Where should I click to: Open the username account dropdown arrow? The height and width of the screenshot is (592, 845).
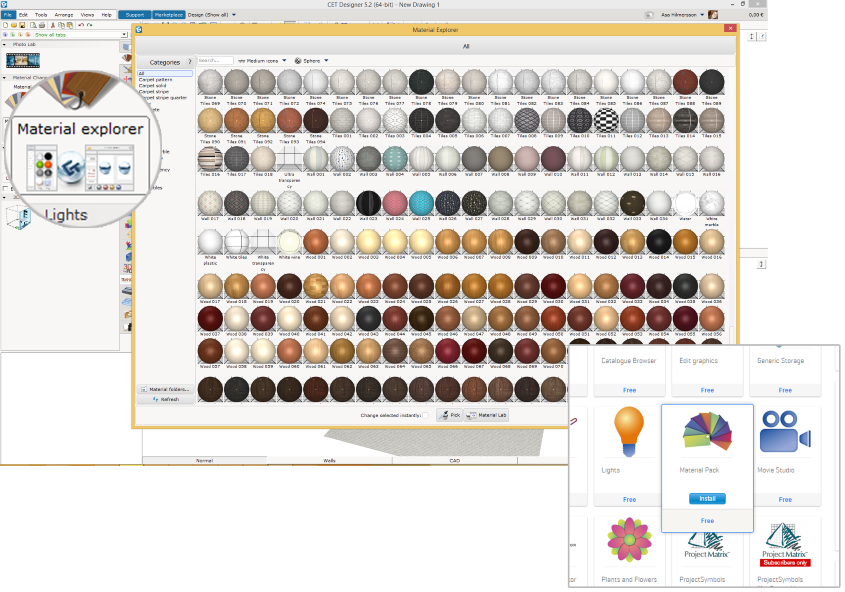[x=702, y=15]
